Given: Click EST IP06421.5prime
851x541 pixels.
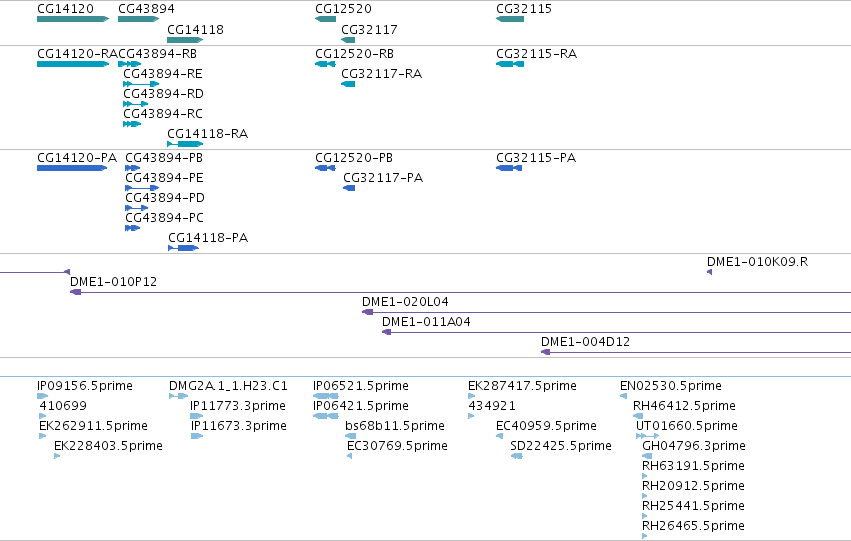Looking at the screenshot, I should [326, 416].
